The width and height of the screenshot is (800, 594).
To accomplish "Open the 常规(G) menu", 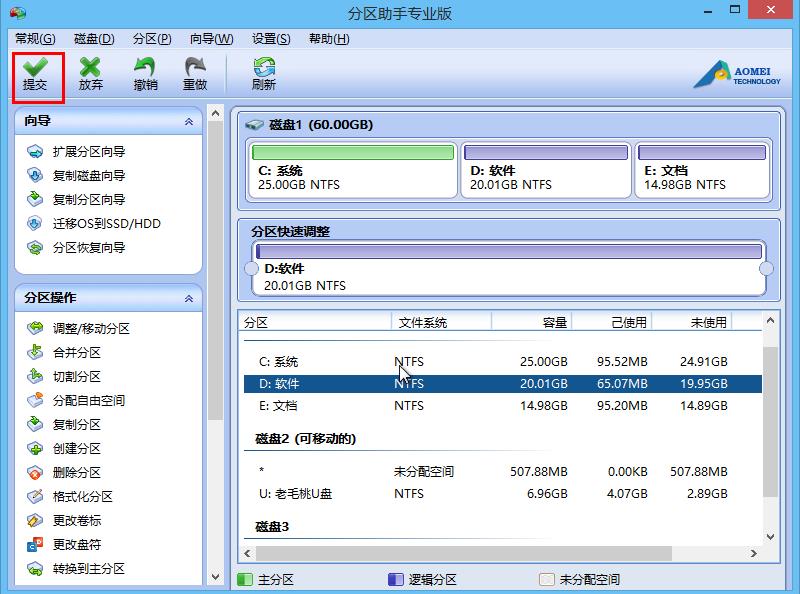I will pyautogui.click(x=35, y=39).
